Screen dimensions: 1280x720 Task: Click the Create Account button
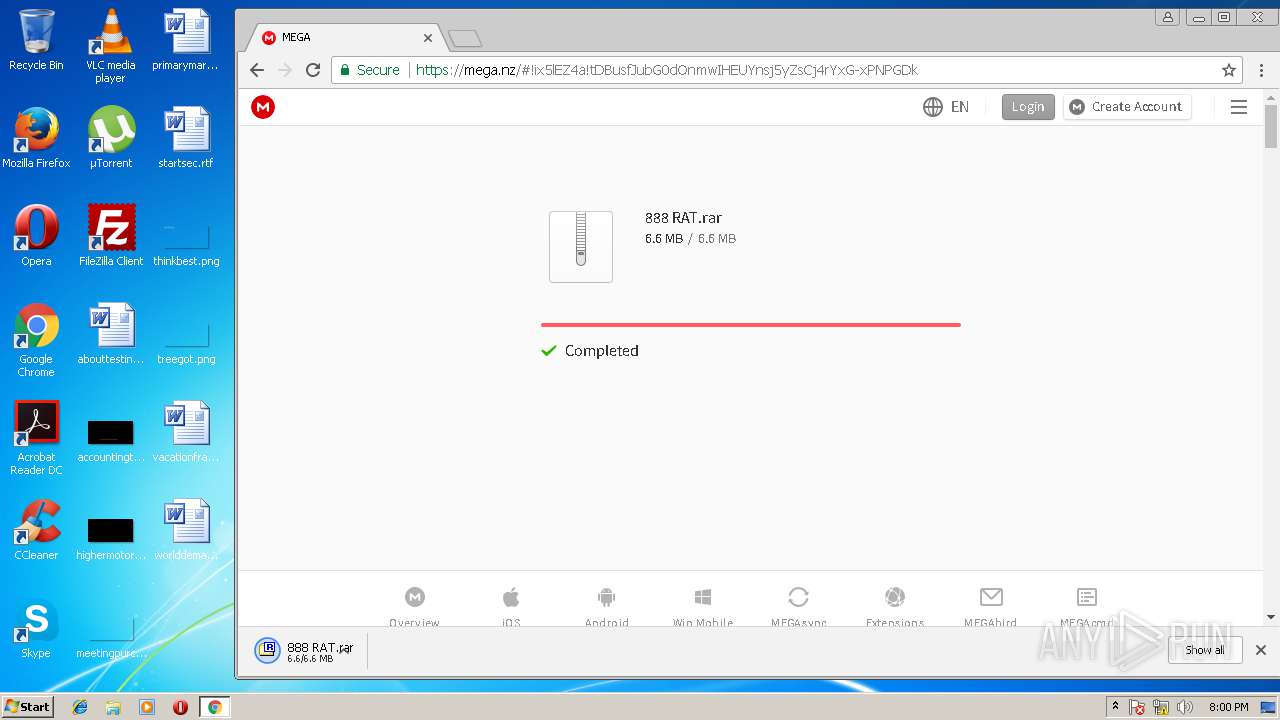point(1127,107)
